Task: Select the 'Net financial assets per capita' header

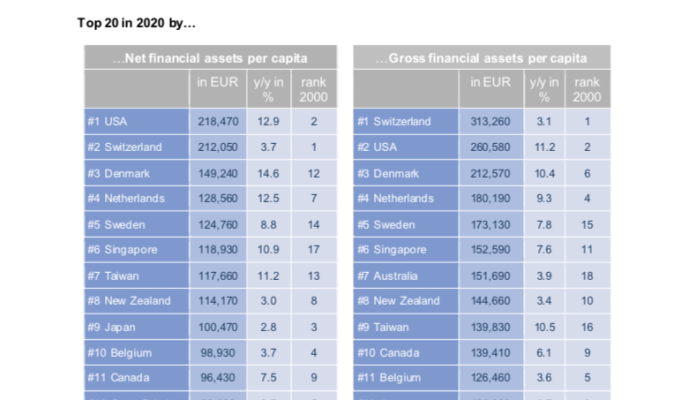Action: [210, 58]
